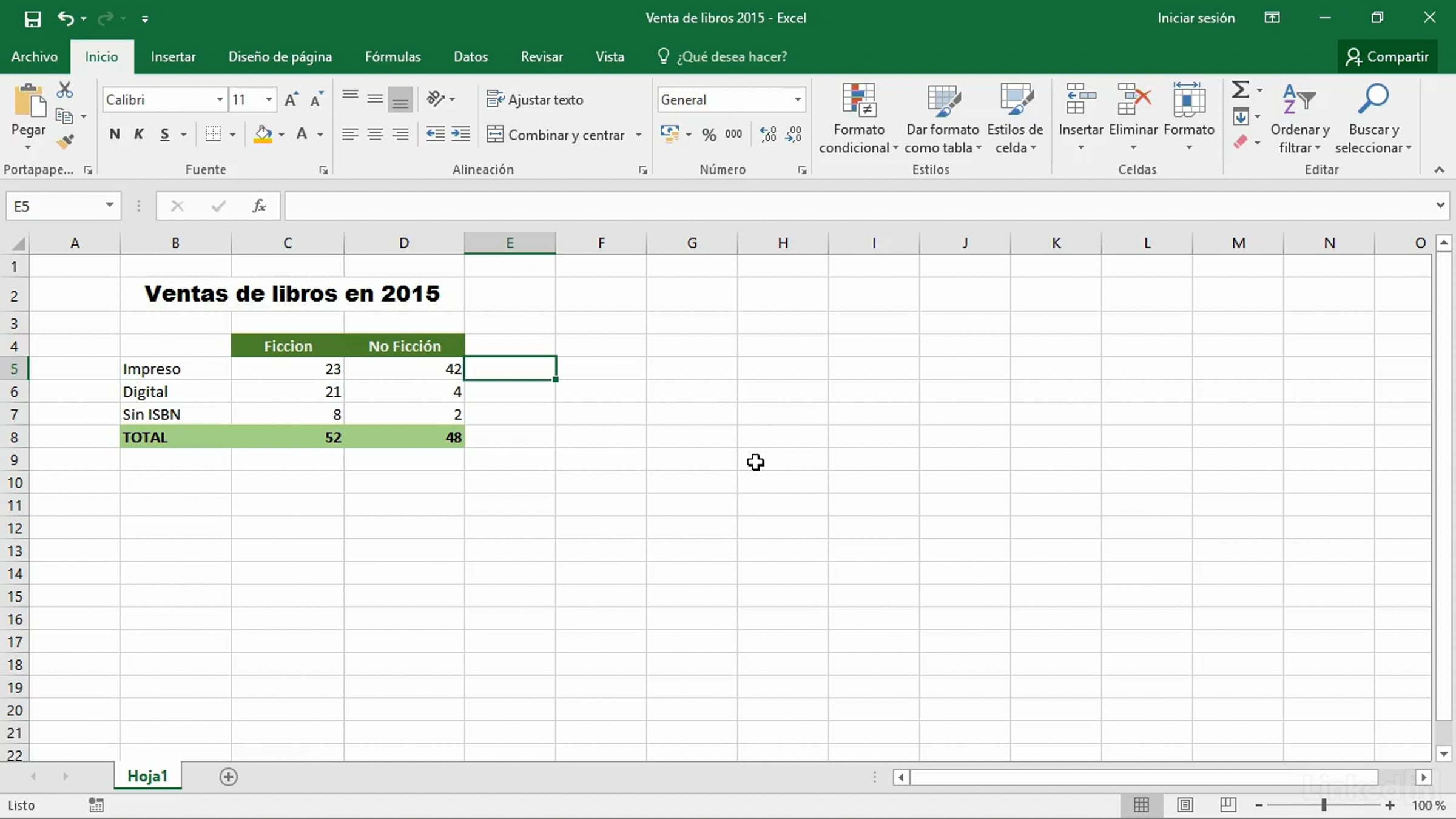Click the Percent Style icon
The image size is (1456, 819).
(709, 134)
